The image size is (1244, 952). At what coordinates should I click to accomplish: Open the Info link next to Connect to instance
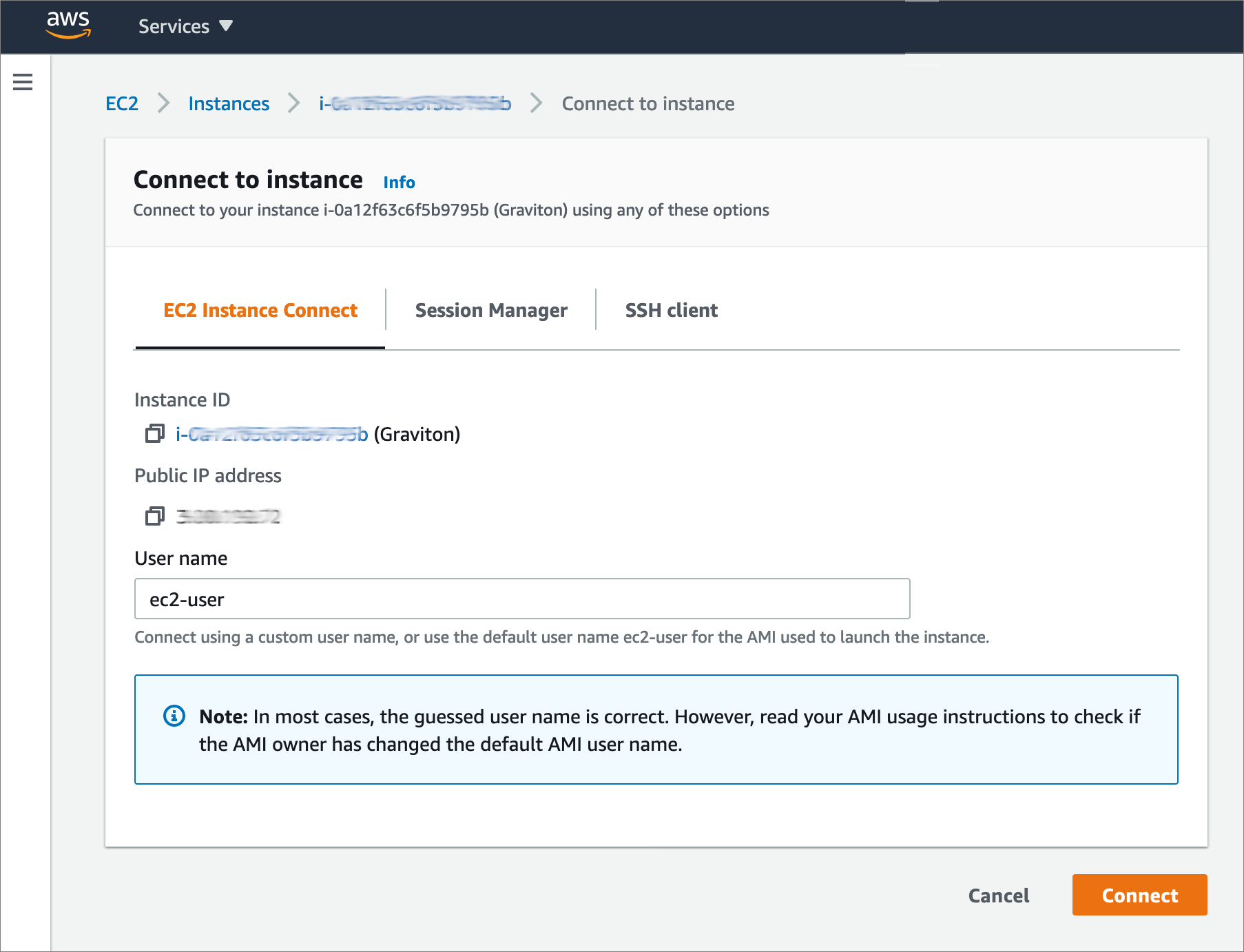pos(399,182)
